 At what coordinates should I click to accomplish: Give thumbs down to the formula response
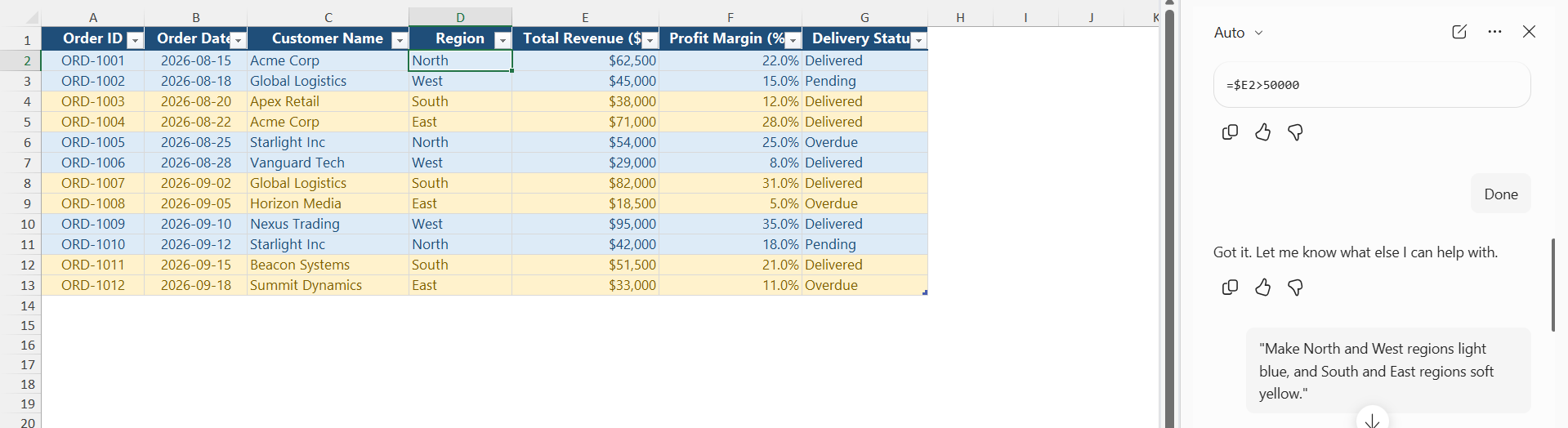click(x=1295, y=132)
